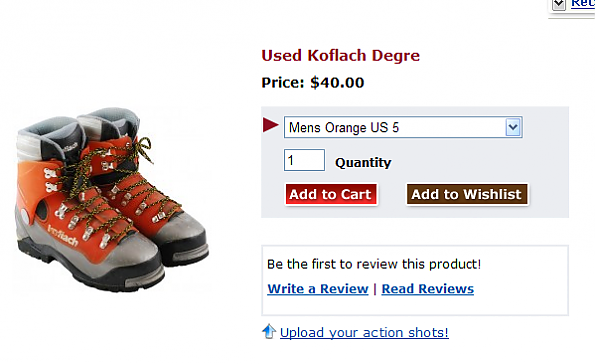The height and width of the screenshot is (364, 595).
Task: Click the Used Koflach Degre product title
Action: pyautogui.click(x=340, y=55)
